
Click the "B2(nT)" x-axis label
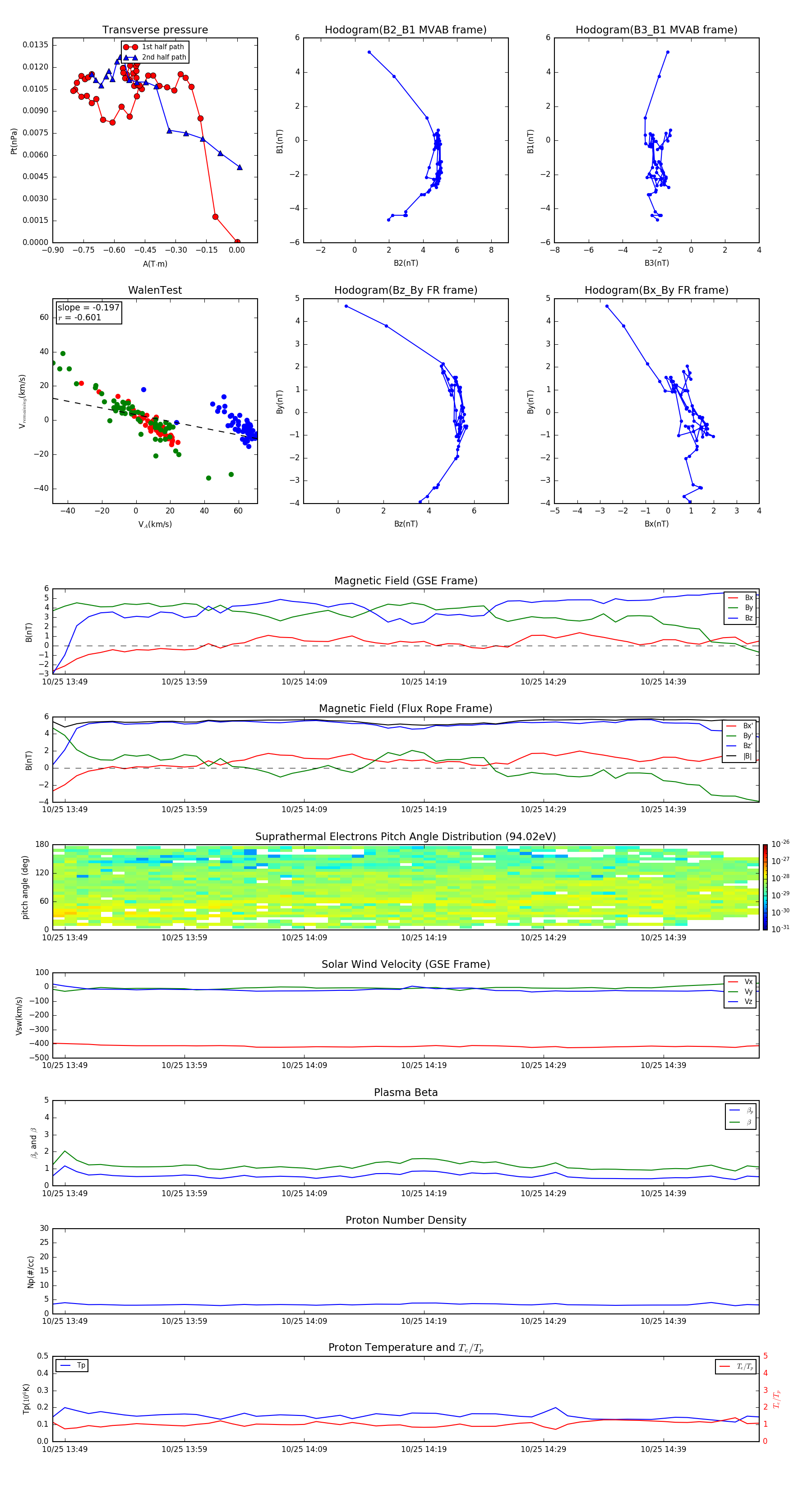(x=406, y=263)
